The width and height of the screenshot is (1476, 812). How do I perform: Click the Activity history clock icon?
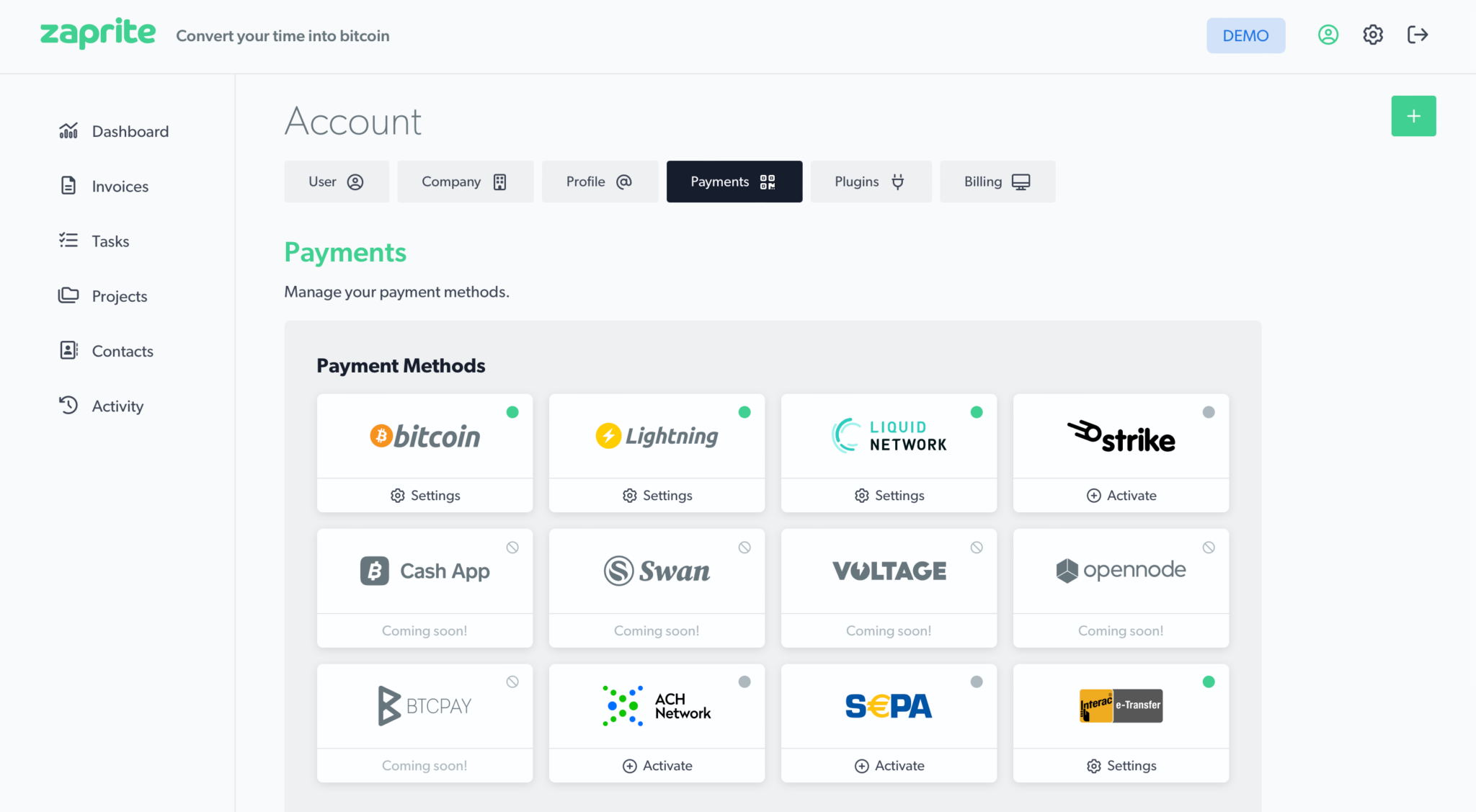pos(68,406)
